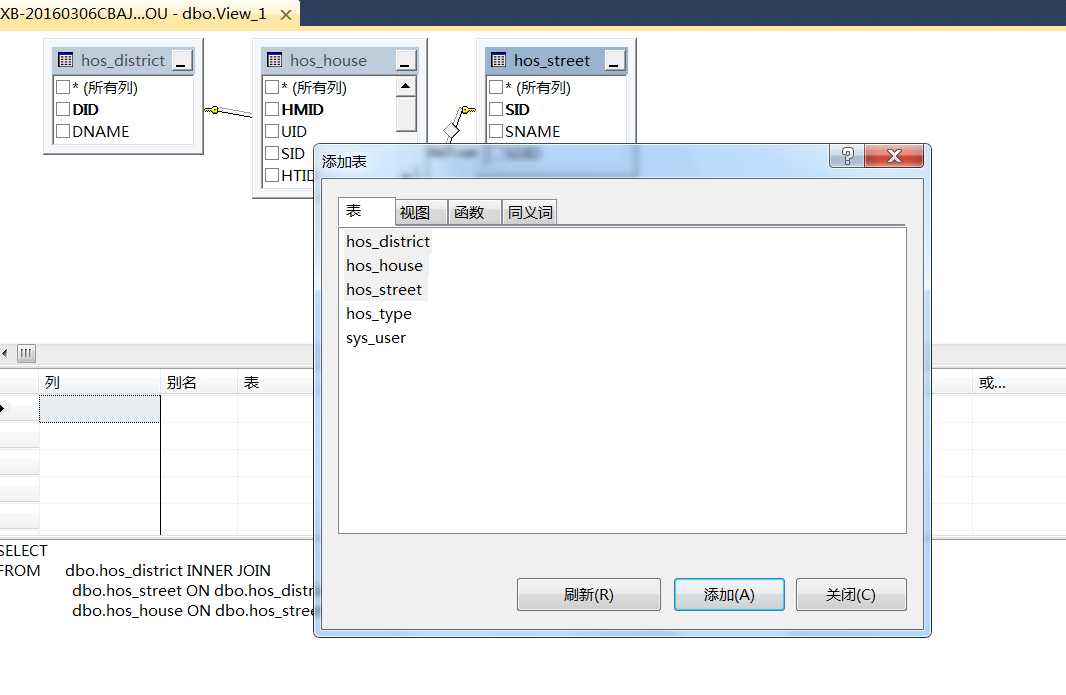The width and height of the screenshot is (1066, 695).
Task: Close the 添加表 dialog with X
Action: pyautogui.click(x=894, y=156)
